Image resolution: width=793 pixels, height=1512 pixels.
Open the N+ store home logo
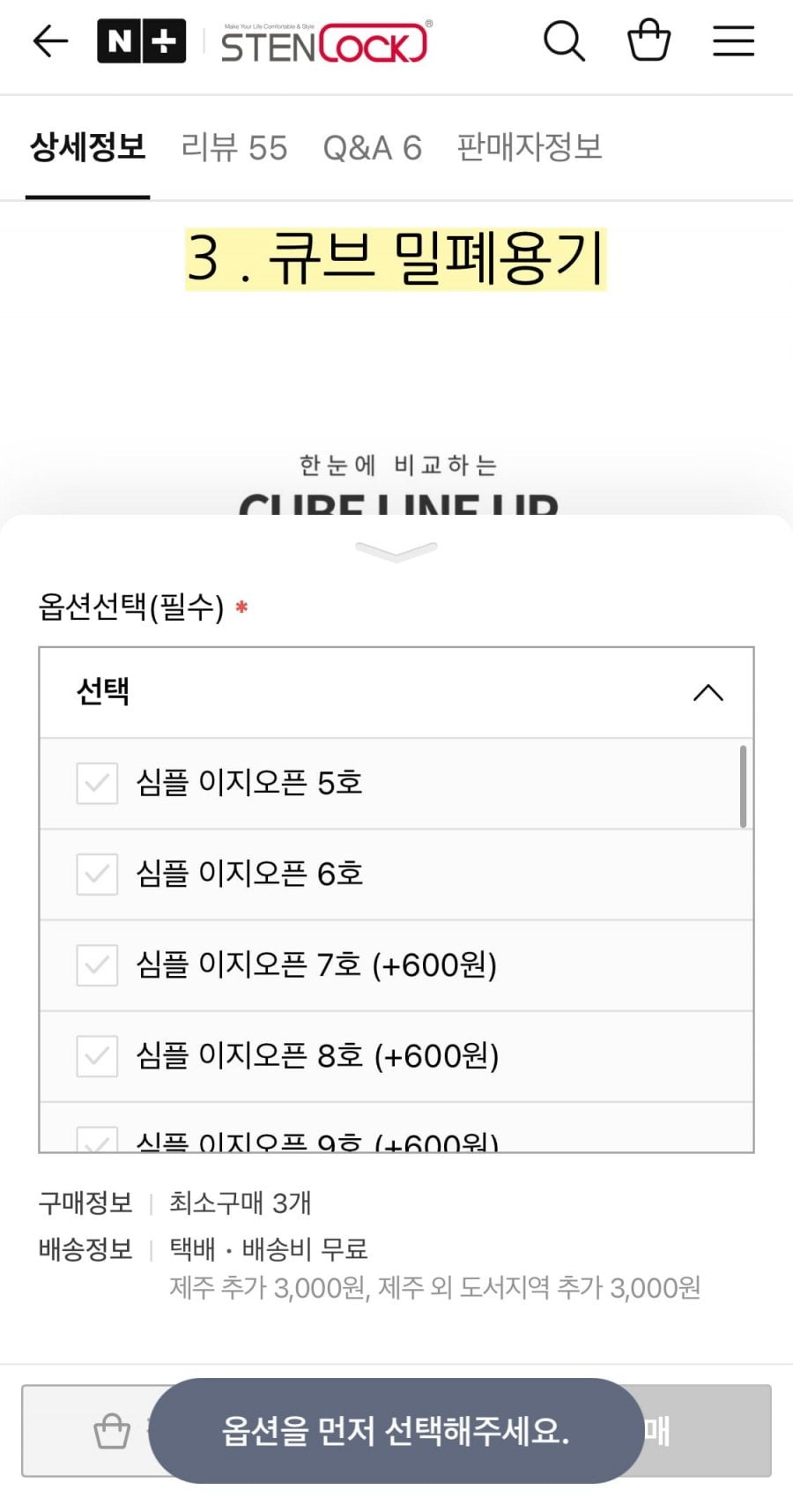[141, 41]
